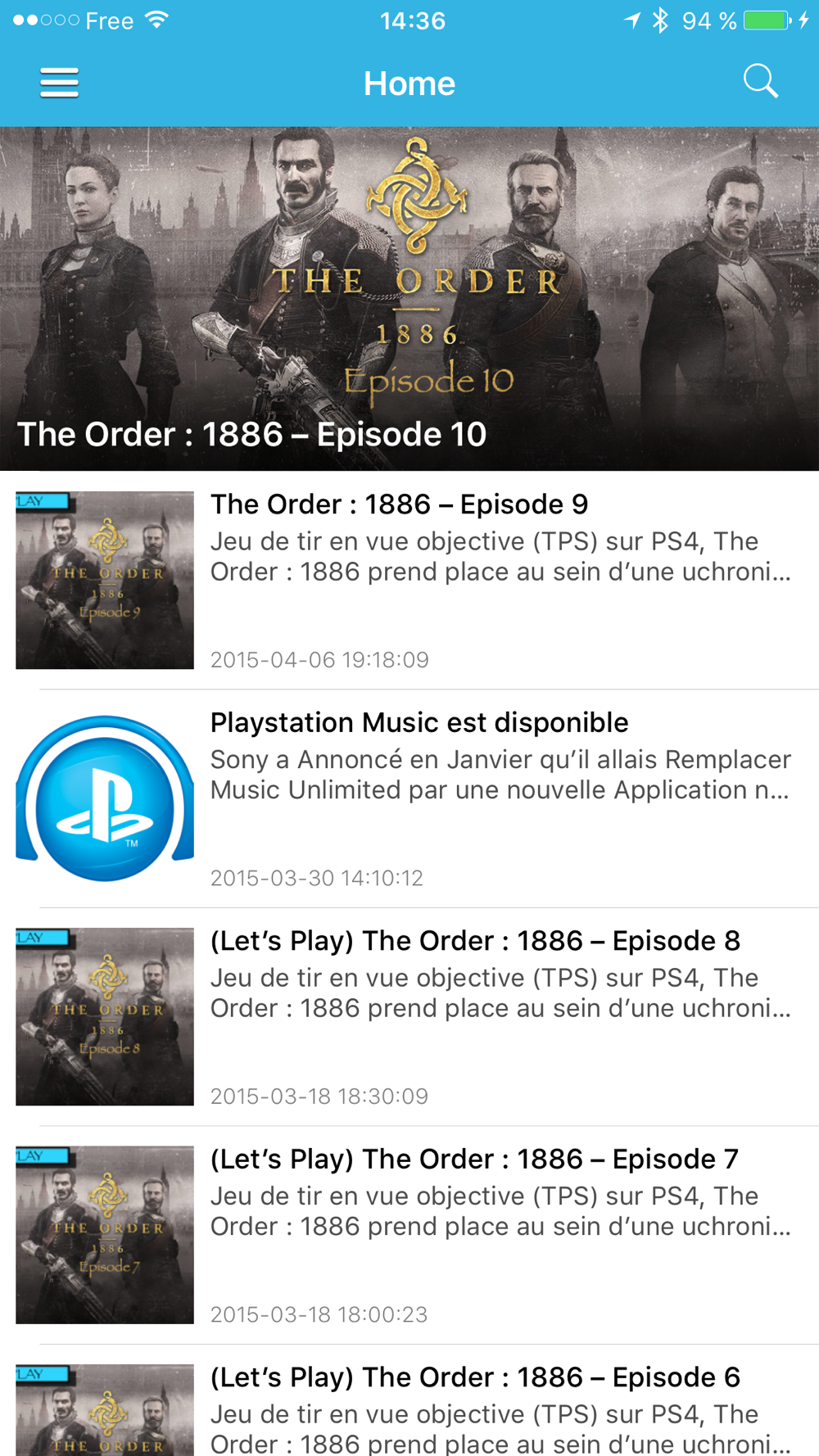Open Let's Play The Order Episode 8 title

pos(475,941)
